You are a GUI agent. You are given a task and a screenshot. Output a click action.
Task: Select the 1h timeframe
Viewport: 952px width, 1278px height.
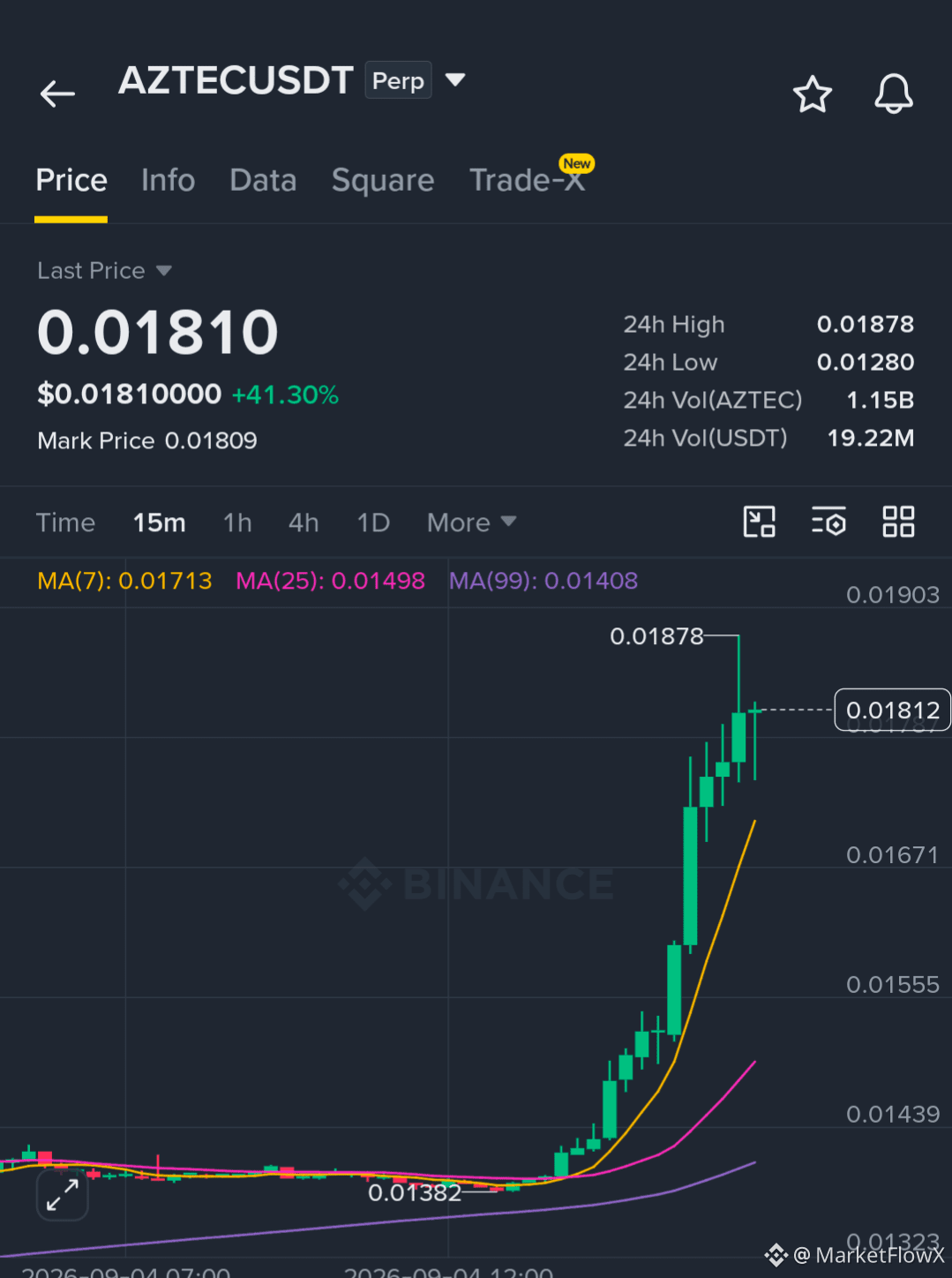[237, 522]
